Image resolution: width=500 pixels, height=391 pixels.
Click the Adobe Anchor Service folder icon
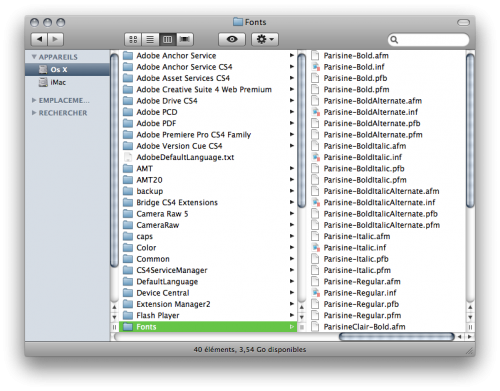(x=128, y=56)
